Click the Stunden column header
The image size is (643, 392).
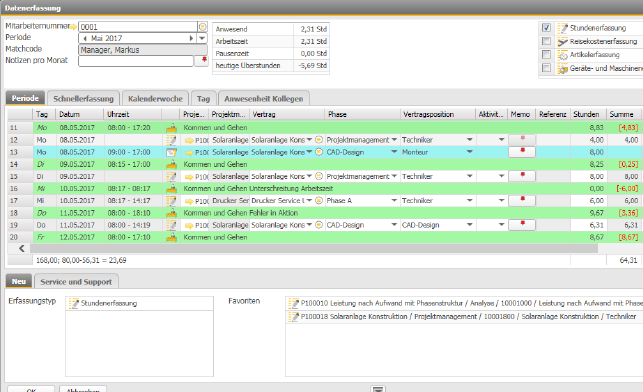coord(588,114)
